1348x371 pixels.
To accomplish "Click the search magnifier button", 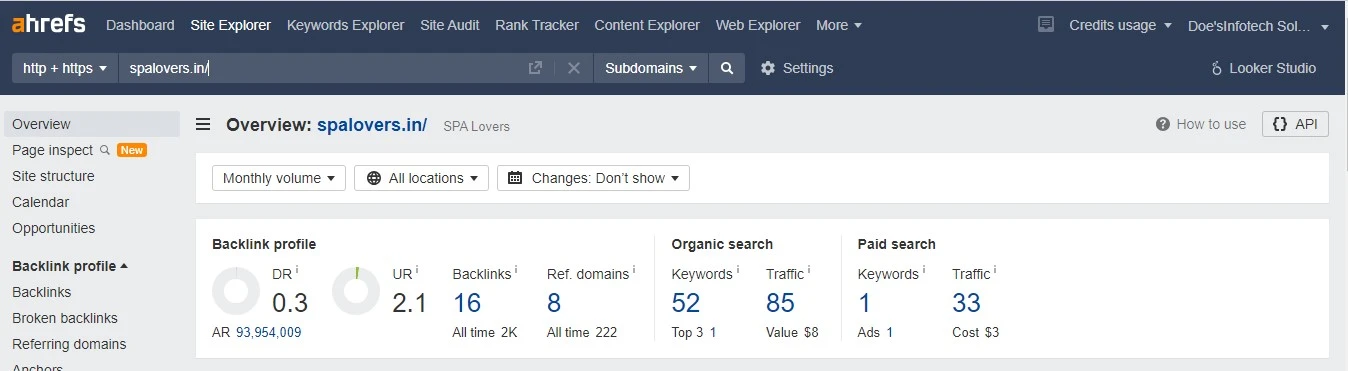I will [x=727, y=68].
